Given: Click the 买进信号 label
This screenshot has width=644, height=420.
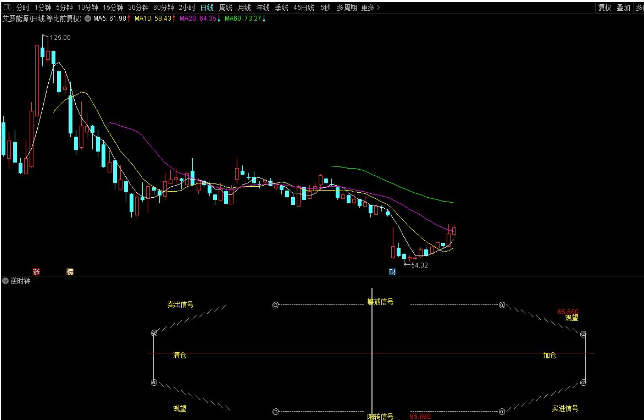Looking at the screenshot, I should [x=565, y=409].
